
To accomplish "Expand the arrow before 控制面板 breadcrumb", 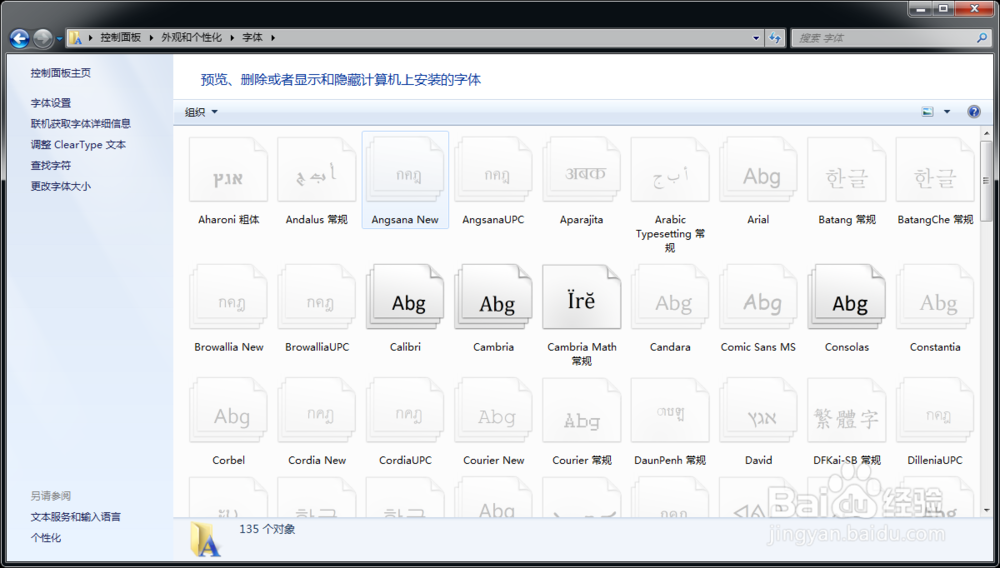I will pos(91,38).
